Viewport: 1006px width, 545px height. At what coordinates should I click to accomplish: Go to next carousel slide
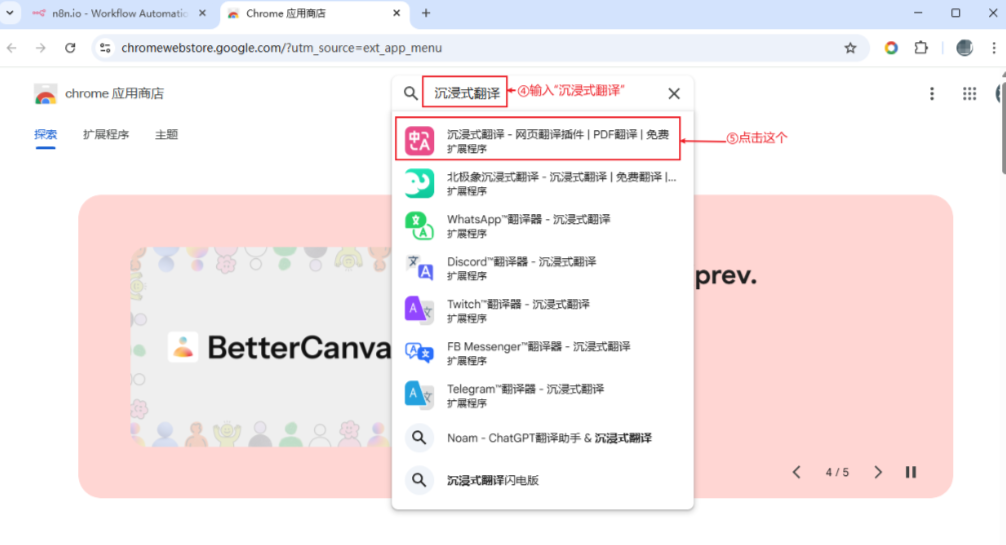click(878, 472)
